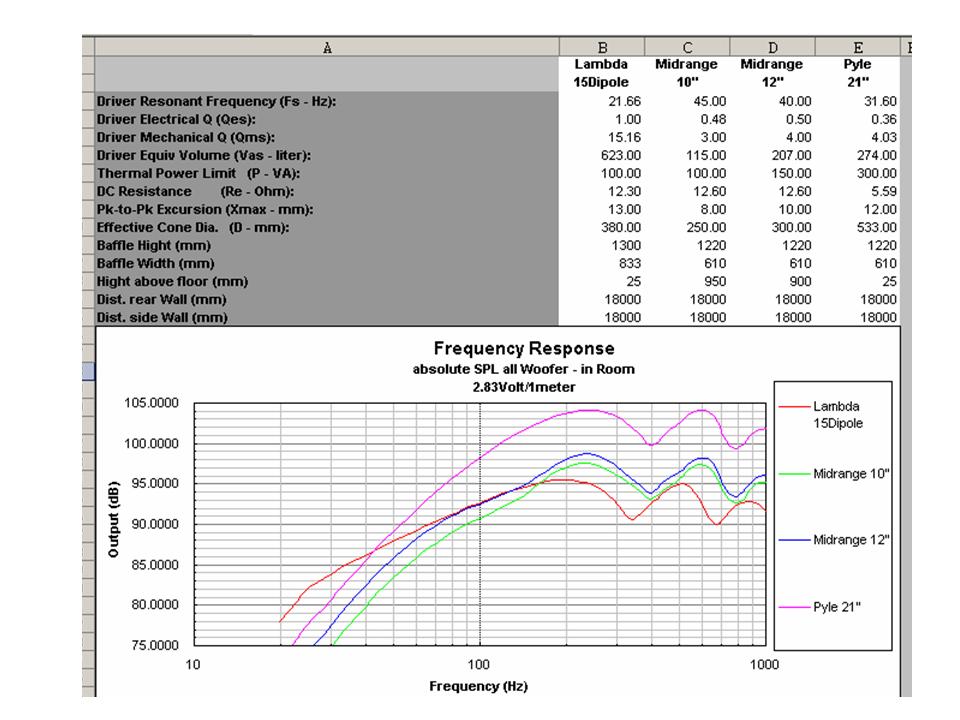
Task: Click the 'Output (dB)' axis title
Action: pyautogui.click(x=113, y=520)
